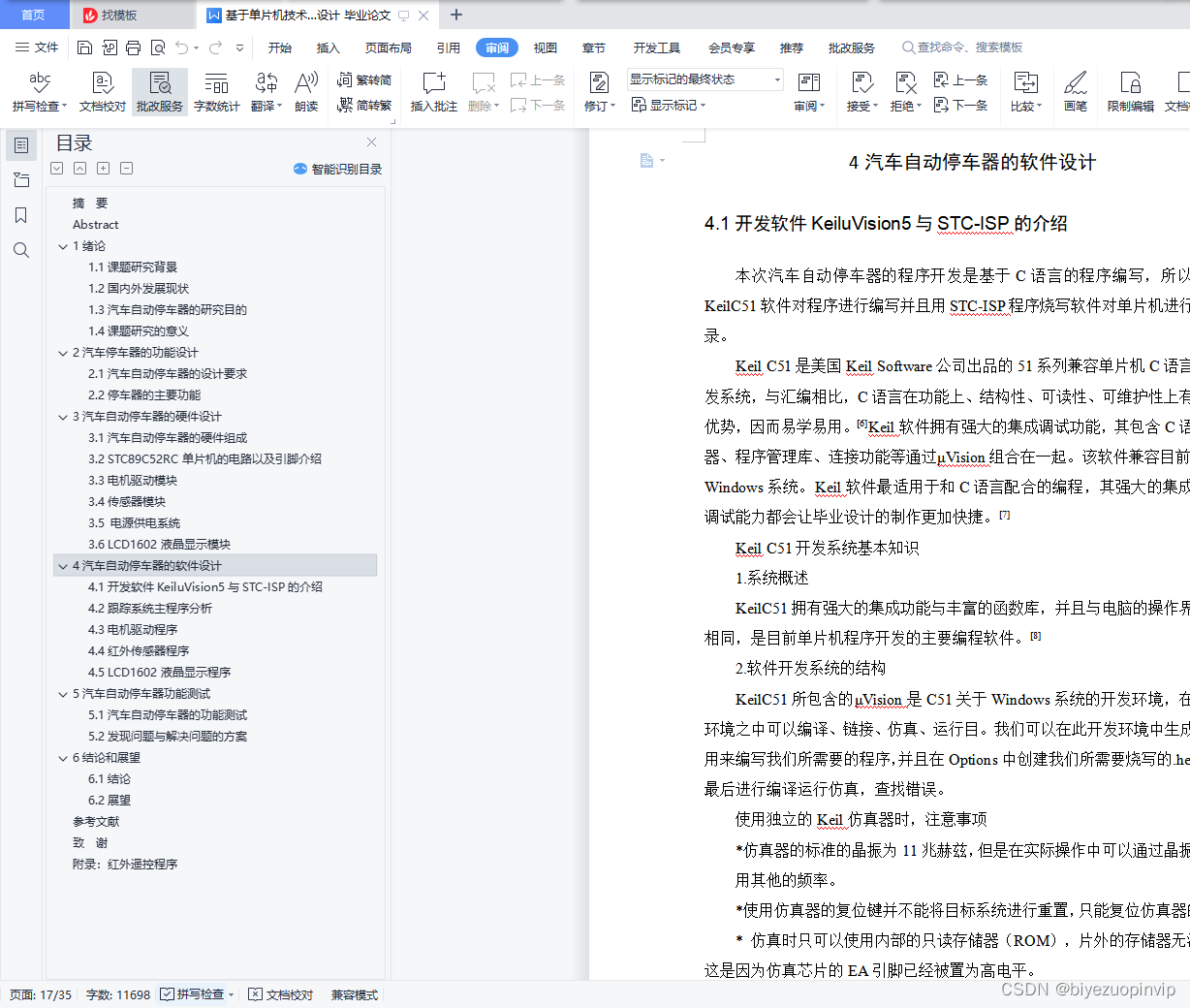The image size is (1190, 1008).
Task: Open the 文件 menu
Action: [38, 47]
